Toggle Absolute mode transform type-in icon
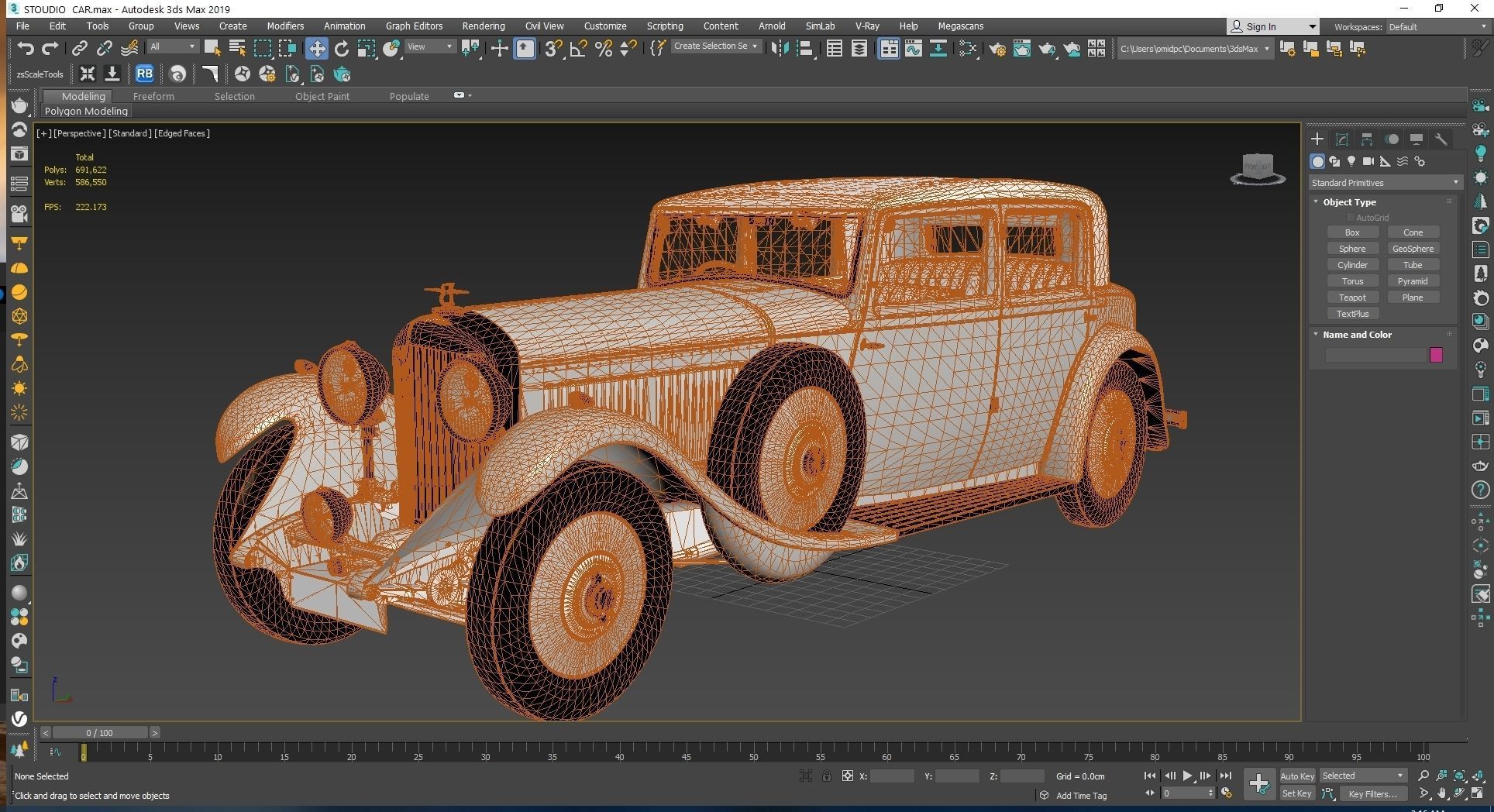Screen dimensions: 1494x812 (x=848, y=776)
